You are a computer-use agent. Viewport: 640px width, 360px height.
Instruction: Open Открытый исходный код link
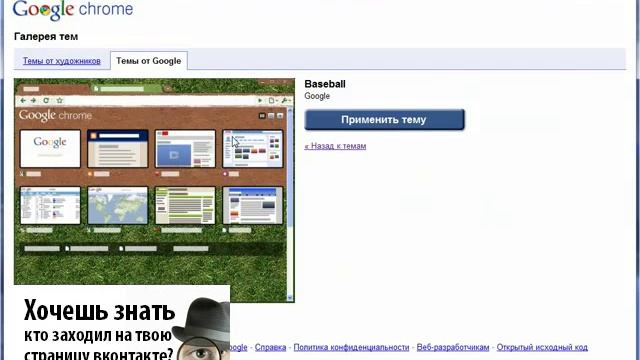pos(542,347)
